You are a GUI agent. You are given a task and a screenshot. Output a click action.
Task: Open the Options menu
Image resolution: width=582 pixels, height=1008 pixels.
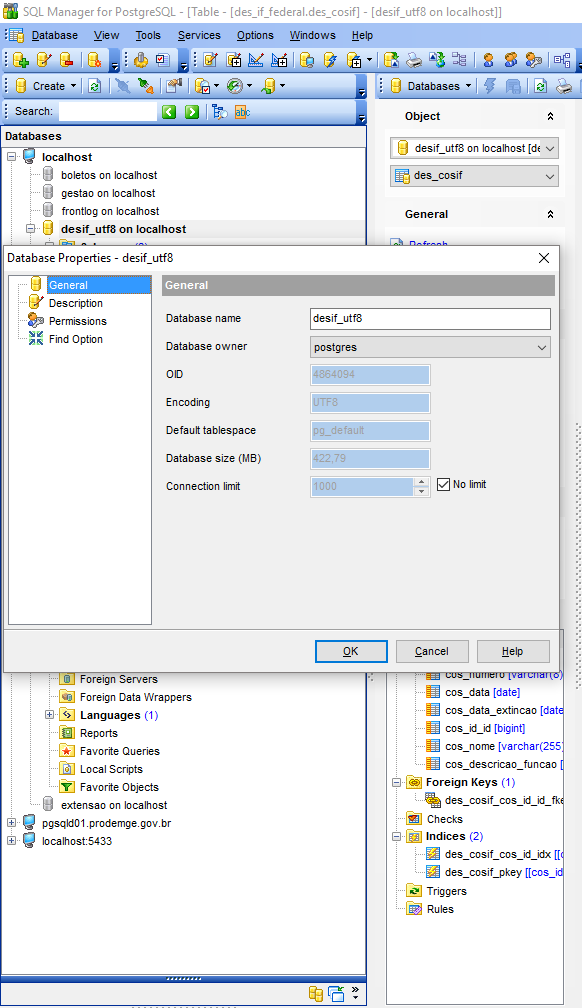255,35
